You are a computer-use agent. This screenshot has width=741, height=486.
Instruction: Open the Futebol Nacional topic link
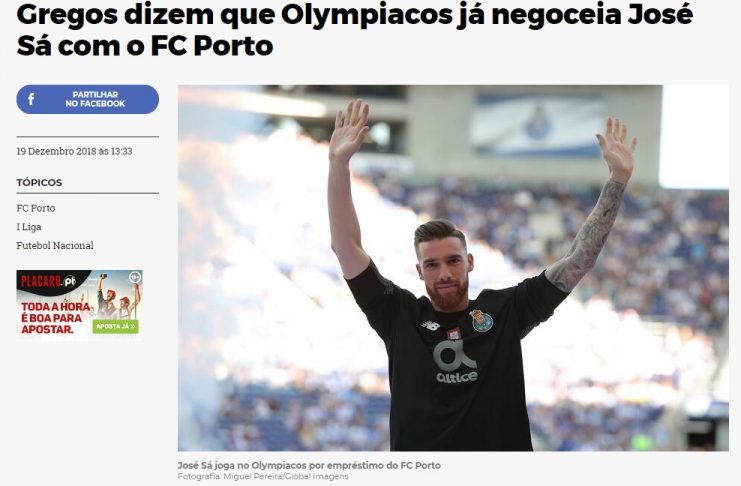[55, 245]
